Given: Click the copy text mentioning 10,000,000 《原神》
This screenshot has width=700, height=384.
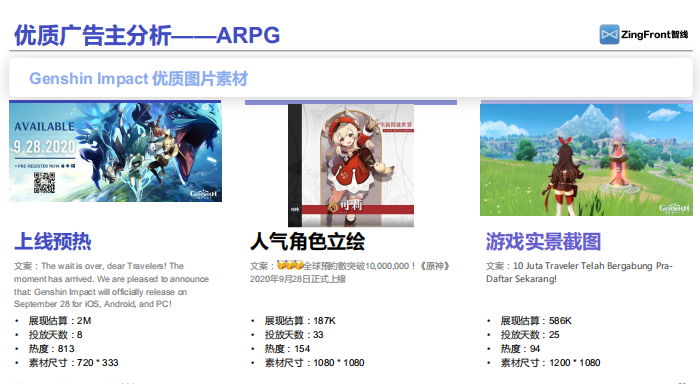Looking at the screenshot, I should pos(350,272).
